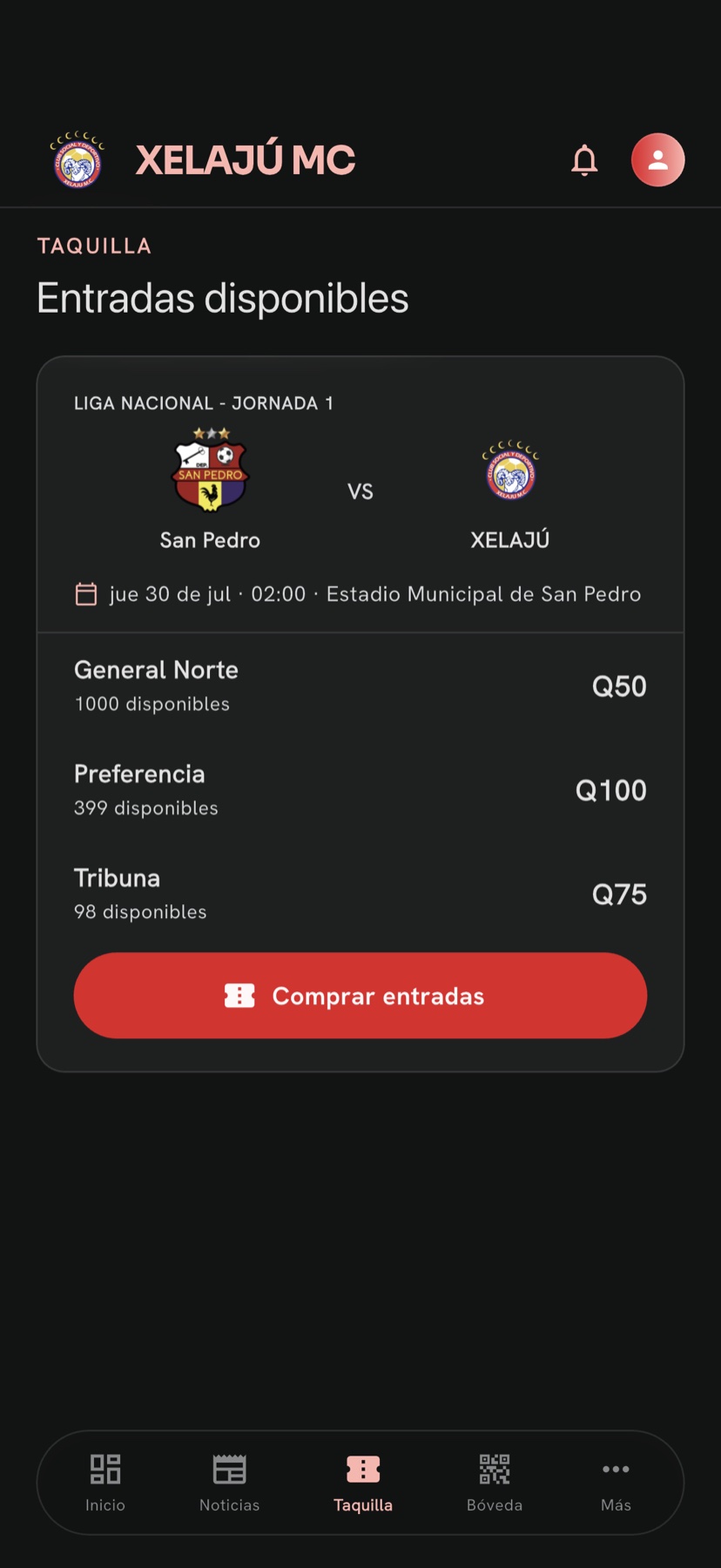The height and width of the screenshot is (1568, 721).
Task: Open notifications bell icon
Action: pyautogui.click(x=584, y=160)
